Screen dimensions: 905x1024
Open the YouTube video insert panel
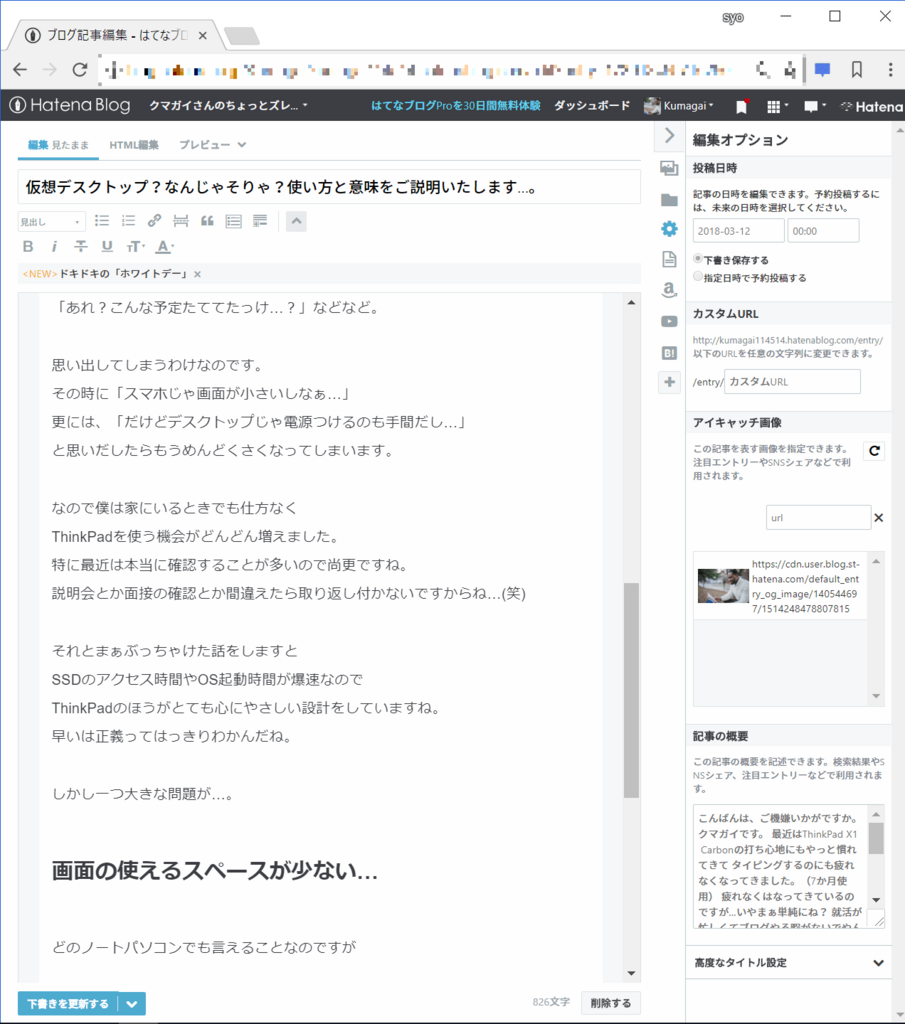point(669,321)
